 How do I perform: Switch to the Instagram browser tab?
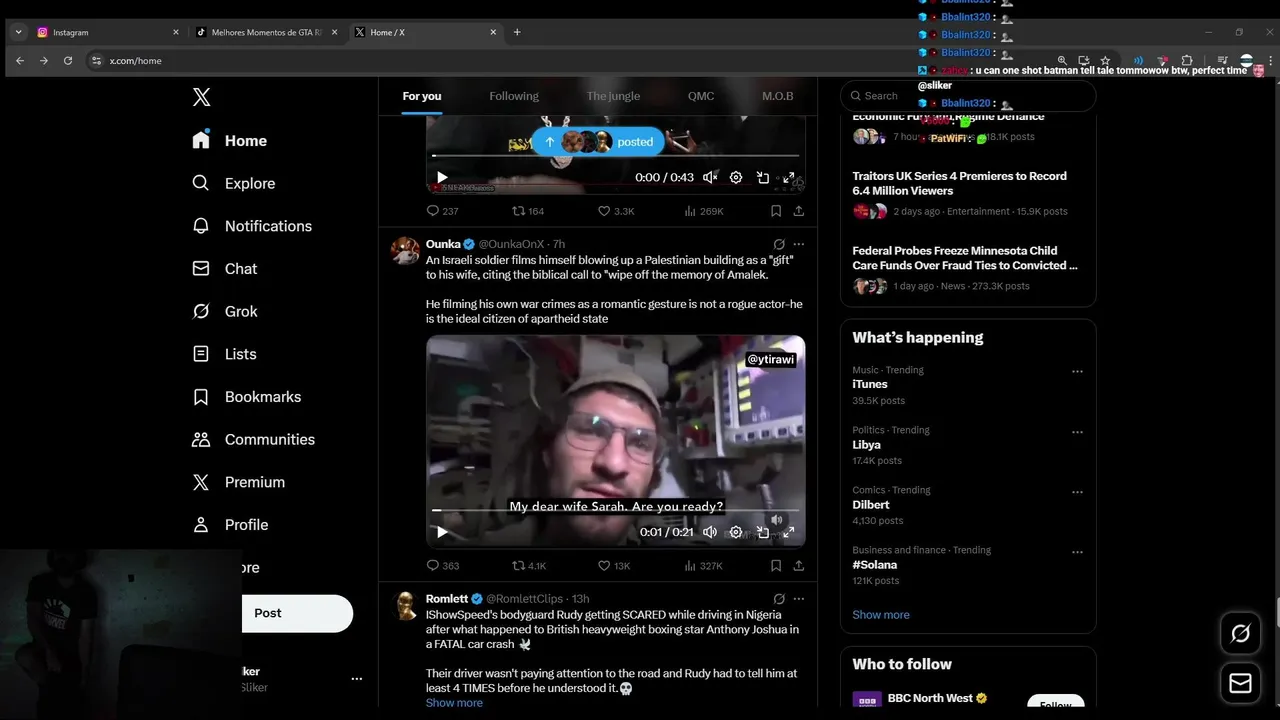click(x=108, y=32)
